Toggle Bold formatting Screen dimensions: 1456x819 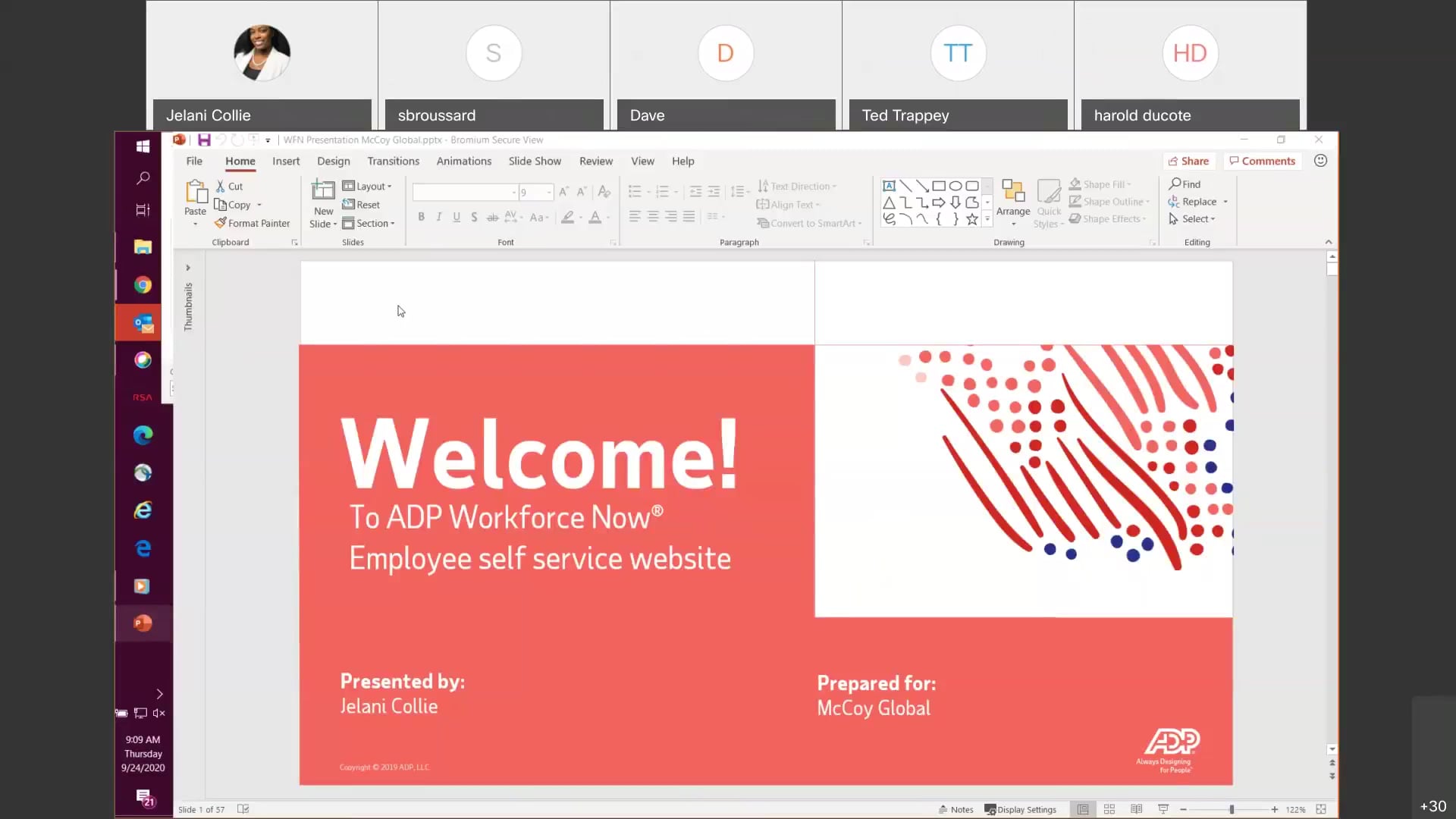pyautogui.click(x=422, y=217)
